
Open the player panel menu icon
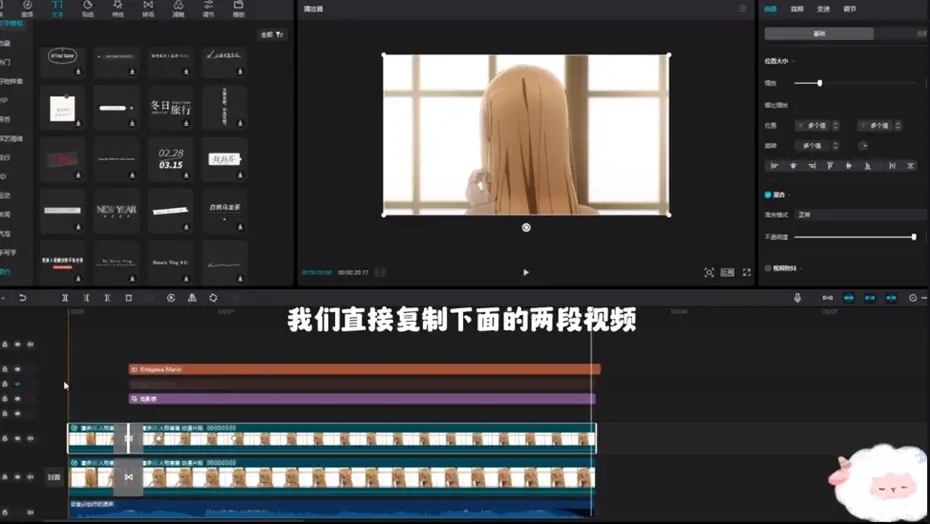[x=743, y=8]
